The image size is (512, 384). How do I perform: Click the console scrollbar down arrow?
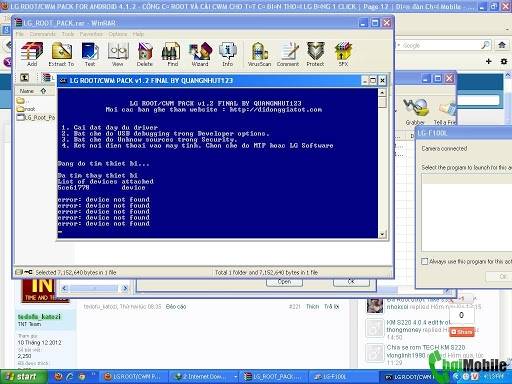tap(382, 234)
